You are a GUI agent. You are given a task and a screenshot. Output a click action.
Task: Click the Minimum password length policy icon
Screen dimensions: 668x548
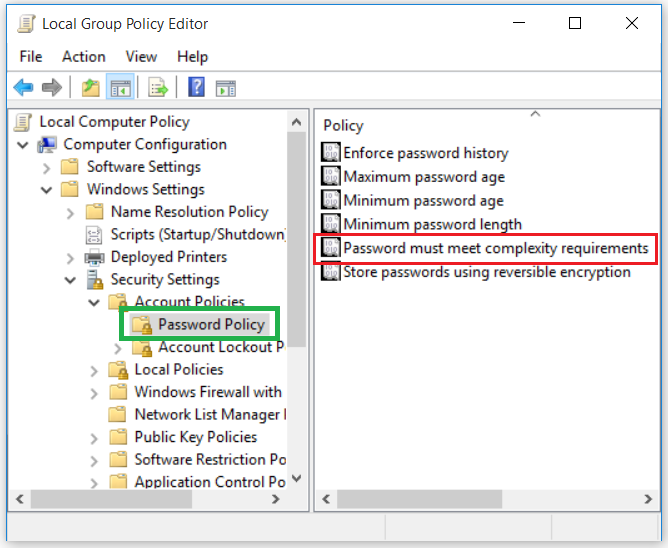tap(331, 224)
